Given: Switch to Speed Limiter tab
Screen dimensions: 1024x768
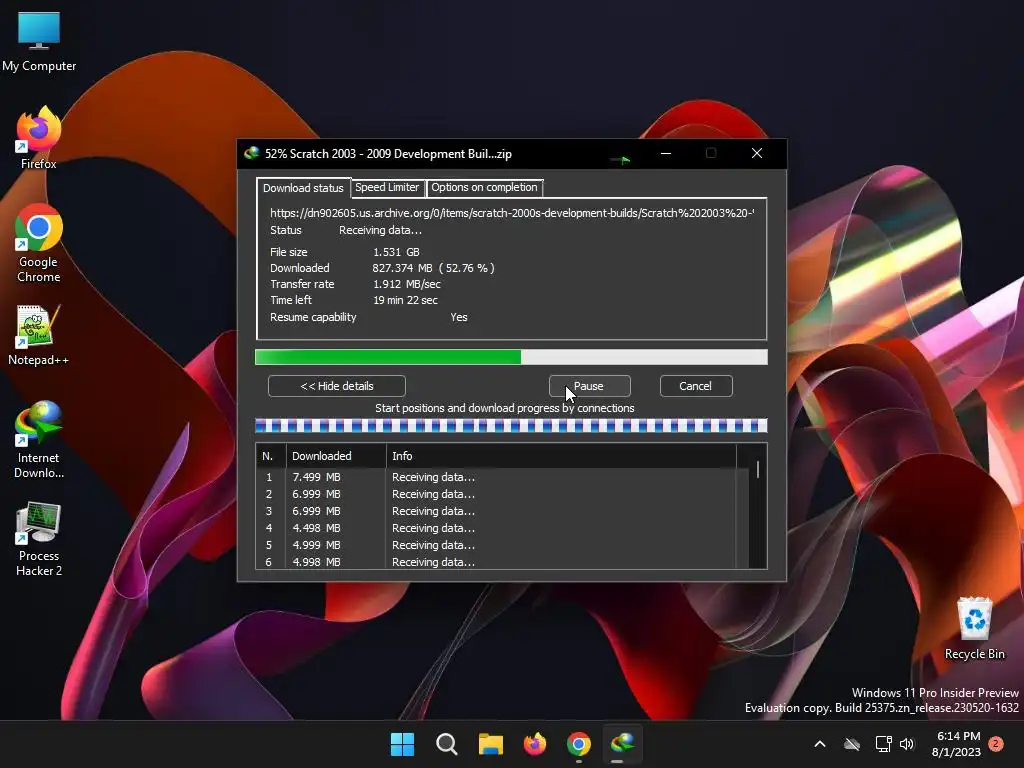Looking at the screenshot, I should point(387,187).
